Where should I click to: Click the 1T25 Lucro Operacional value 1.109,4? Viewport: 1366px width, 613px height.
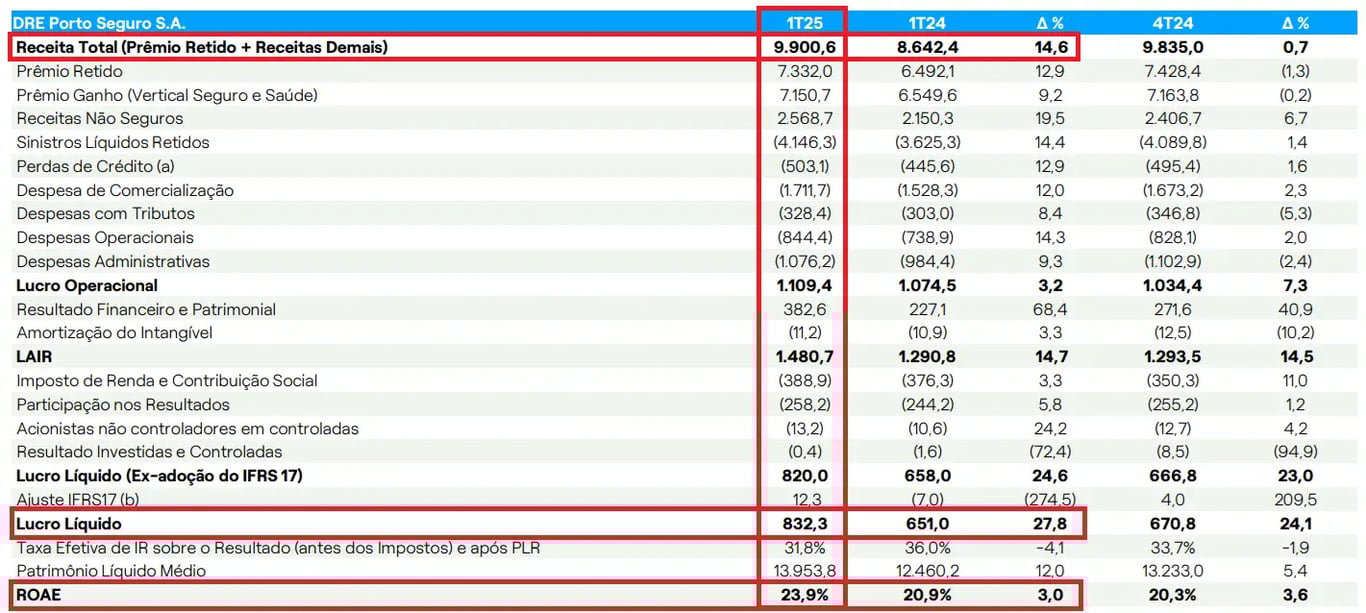click(x=804, y=285)
